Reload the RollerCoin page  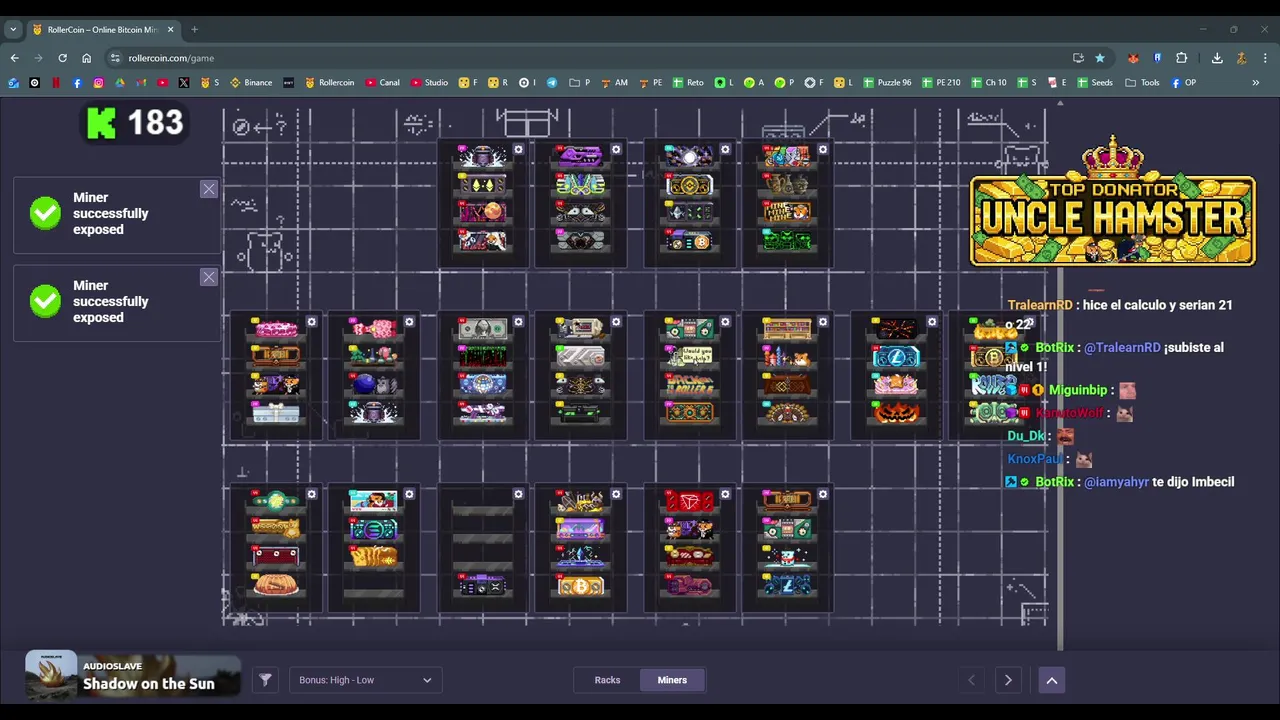[x=62, y=58]
